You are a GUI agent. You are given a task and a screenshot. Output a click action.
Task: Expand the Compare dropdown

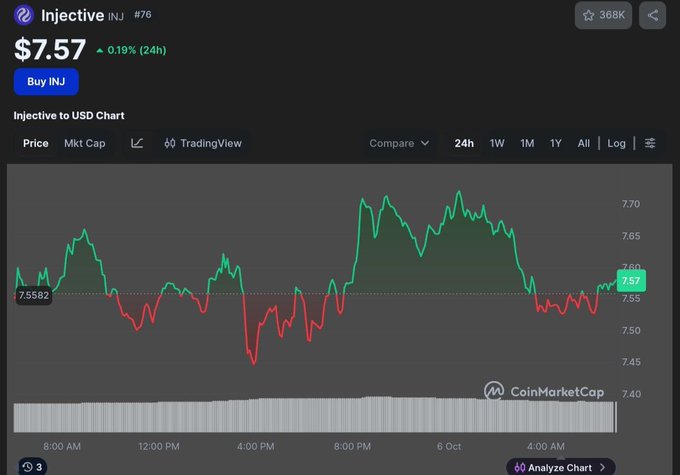[x=399, y=143]
